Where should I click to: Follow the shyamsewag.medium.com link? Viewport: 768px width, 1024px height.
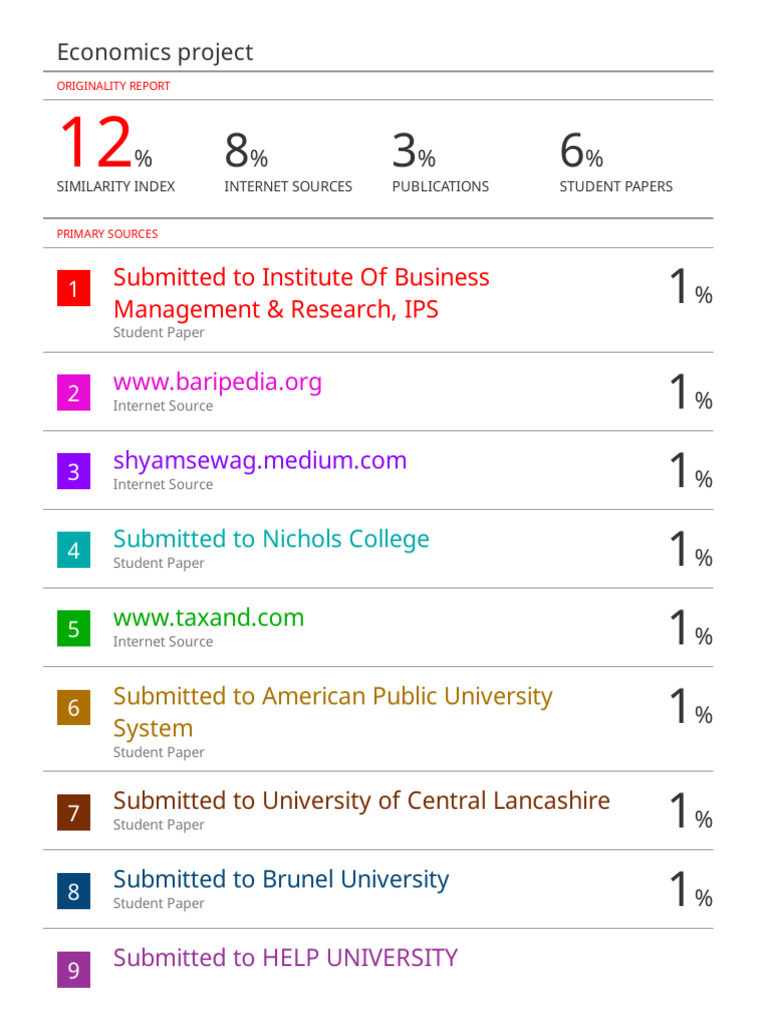pos(260,460)
